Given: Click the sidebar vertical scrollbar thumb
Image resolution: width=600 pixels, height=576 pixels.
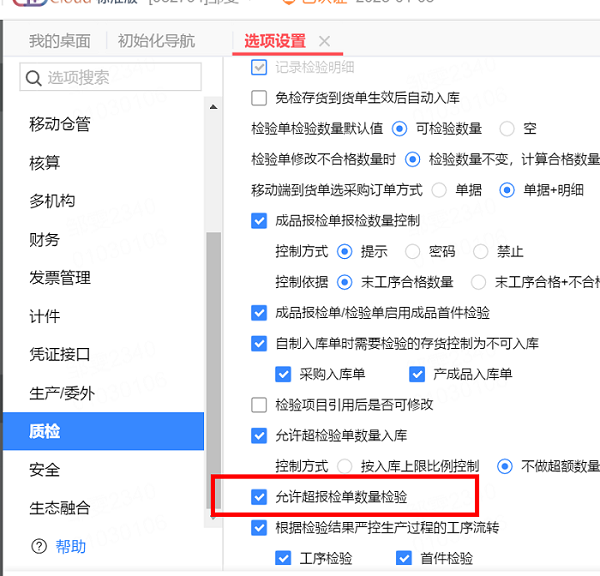Looking at the screenshot, I should [x=214, y=370].
